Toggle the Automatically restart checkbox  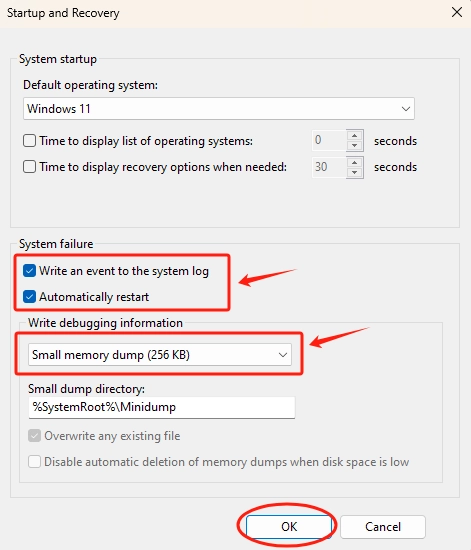(x=29, y=297)
